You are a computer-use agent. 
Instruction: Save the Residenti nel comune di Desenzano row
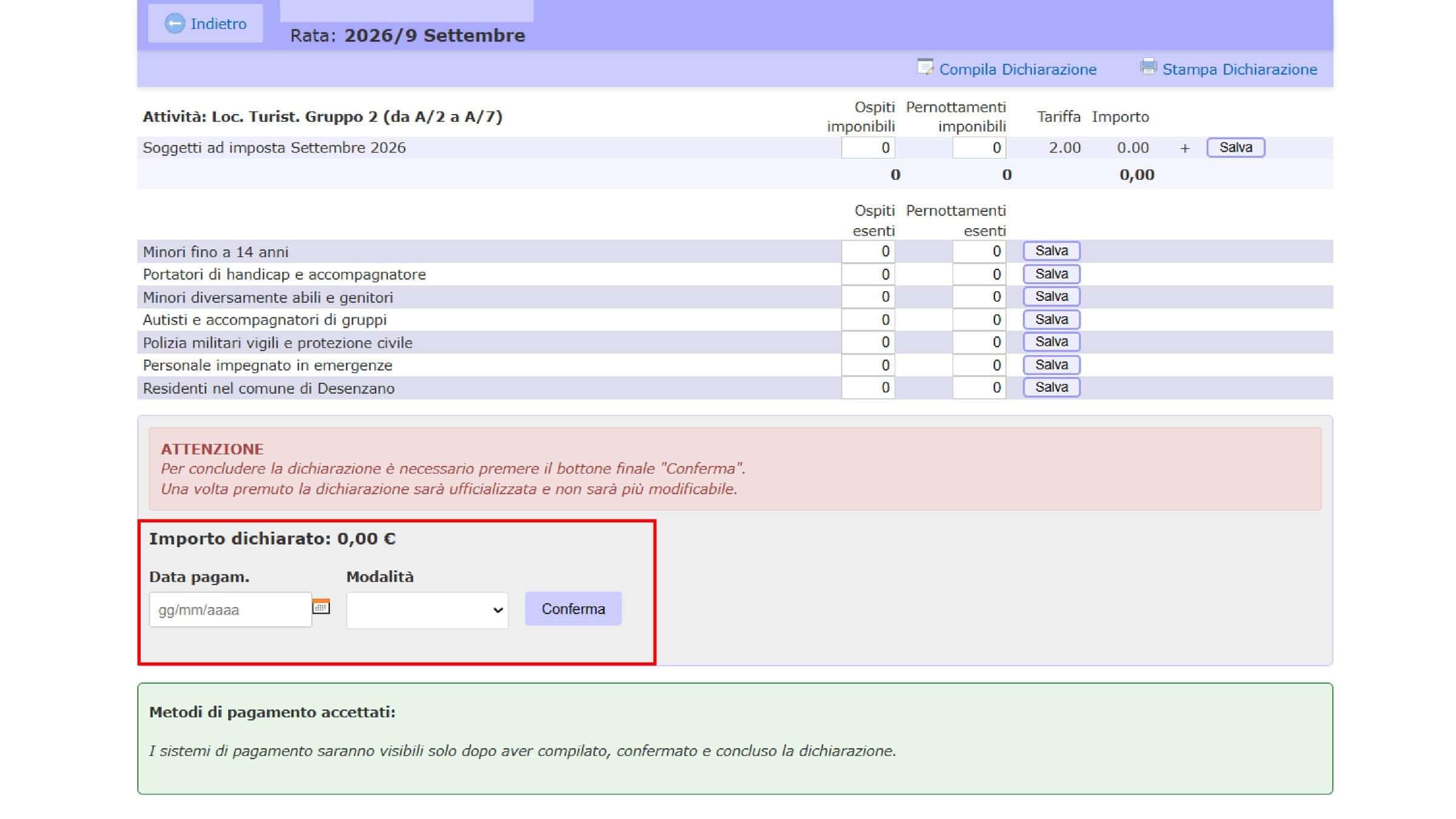(1051, 388)
